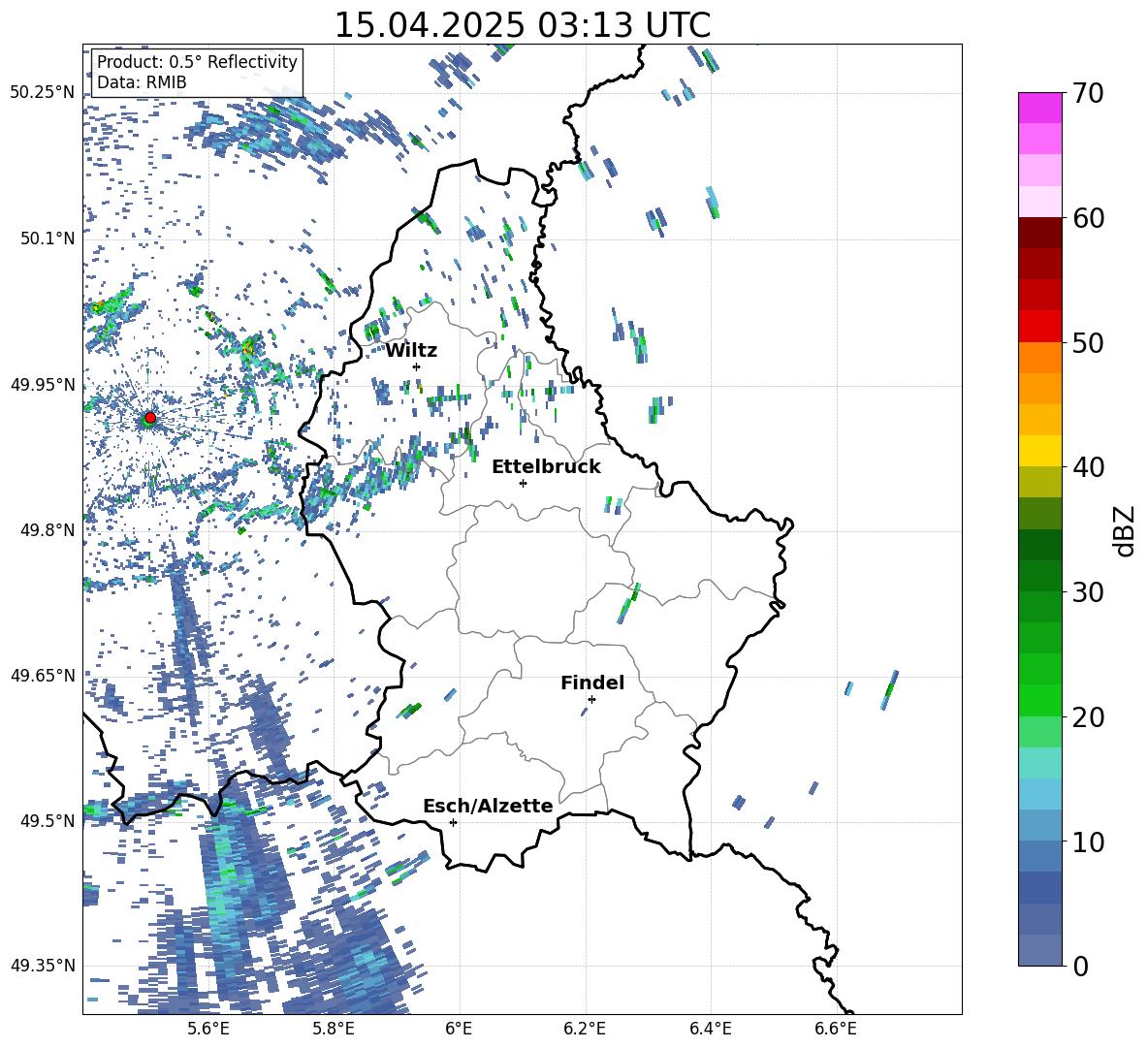Select the title '15.04.2025 03:13 UTC'

[522, 25]
